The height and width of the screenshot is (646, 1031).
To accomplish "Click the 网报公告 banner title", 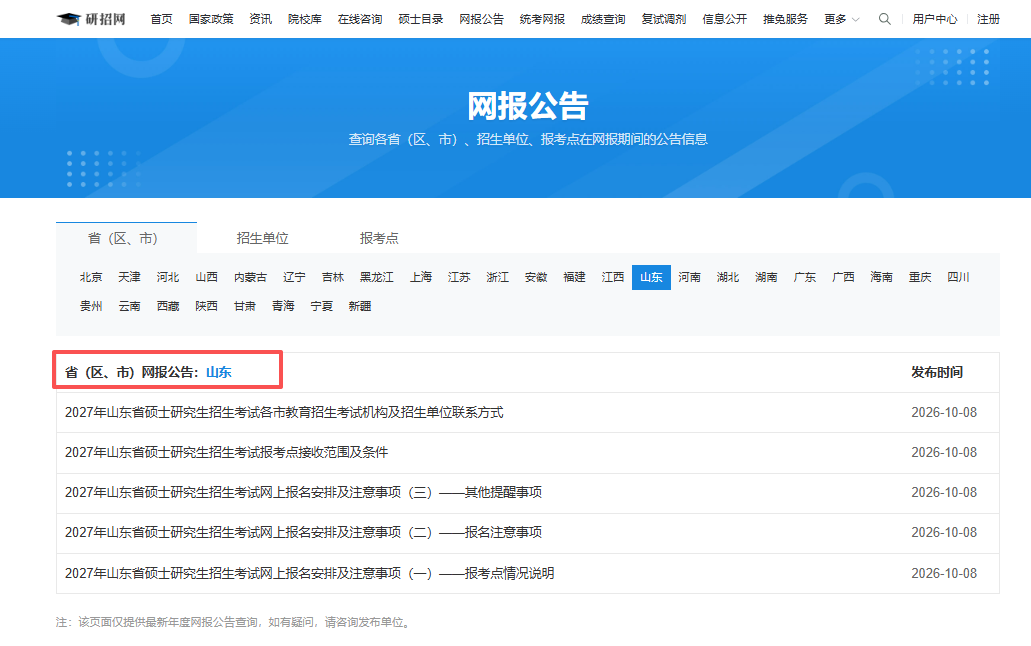I will pyautogui.click(x=528, y=105).
